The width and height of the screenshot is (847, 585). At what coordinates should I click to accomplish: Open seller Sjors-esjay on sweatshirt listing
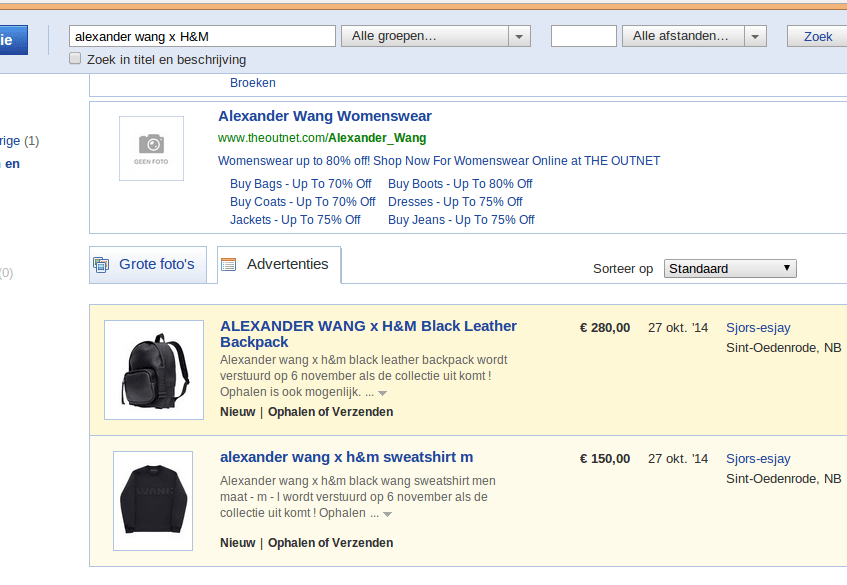pyautogui.click(x=758, y=459)
